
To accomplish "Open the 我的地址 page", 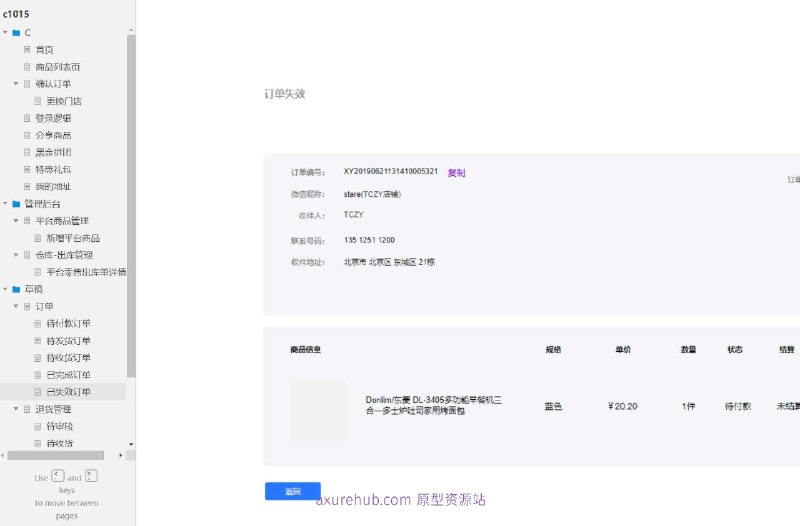I will click(53, 187).
